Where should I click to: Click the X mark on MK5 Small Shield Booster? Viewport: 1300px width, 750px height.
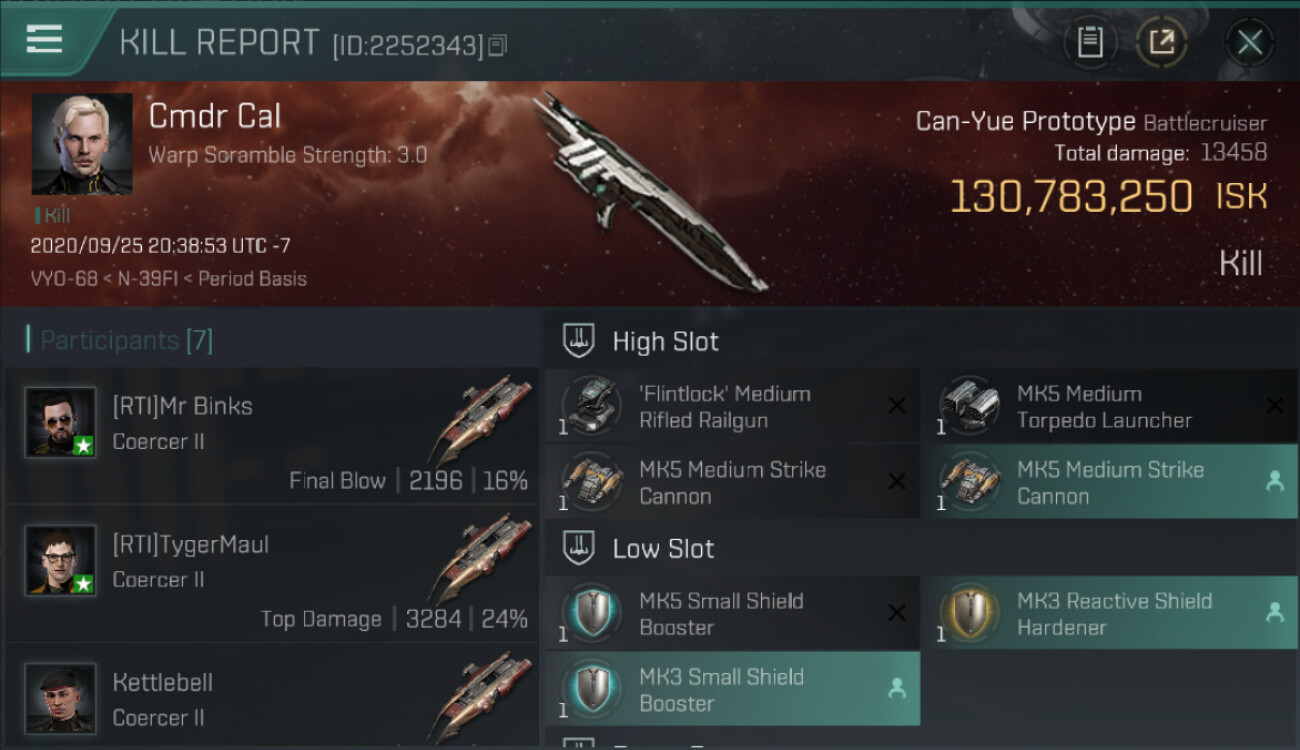pos(897,613)
